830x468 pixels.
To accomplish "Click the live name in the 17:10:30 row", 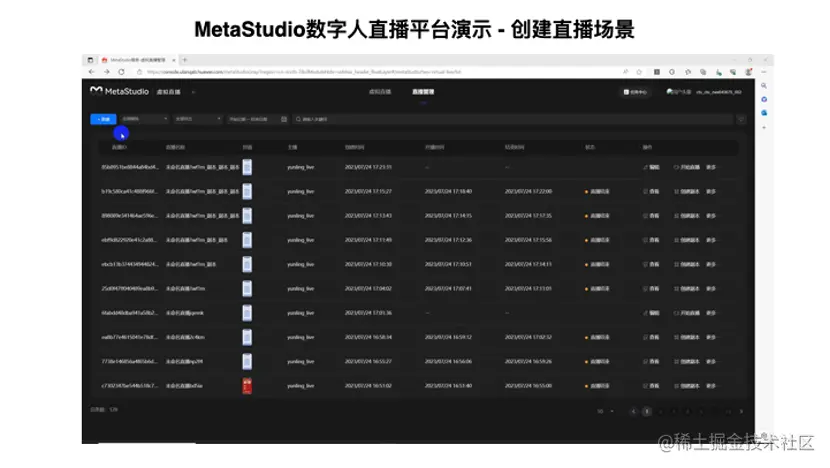I will coord(191,264).
